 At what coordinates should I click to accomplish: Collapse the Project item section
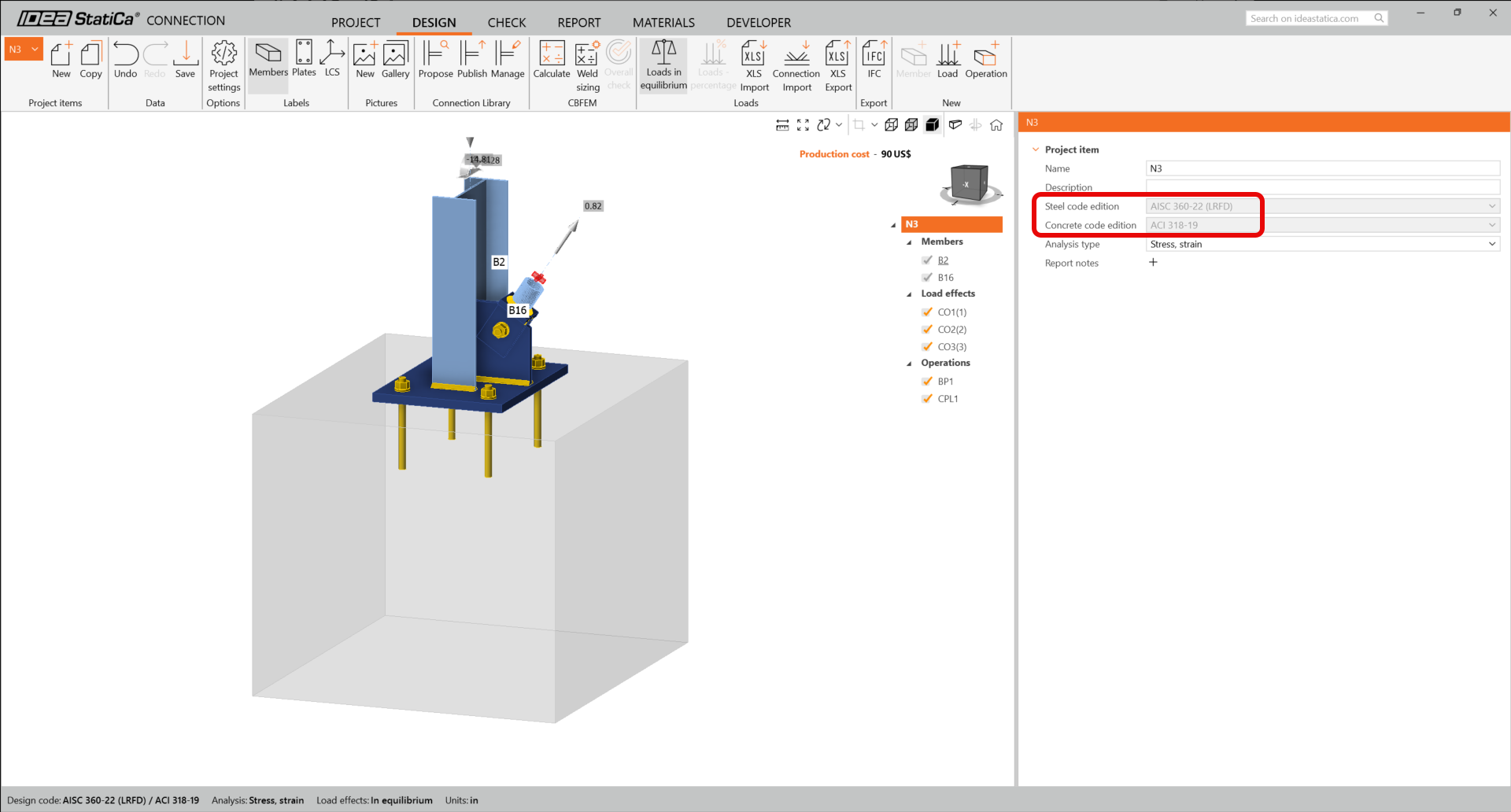(1036, 149)
